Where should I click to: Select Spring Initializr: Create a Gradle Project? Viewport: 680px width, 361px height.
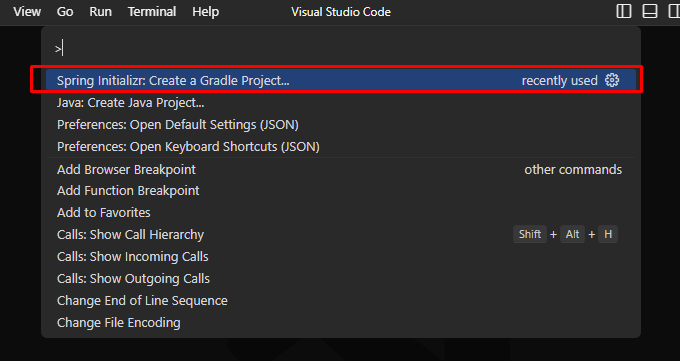[x=341, y=80]
